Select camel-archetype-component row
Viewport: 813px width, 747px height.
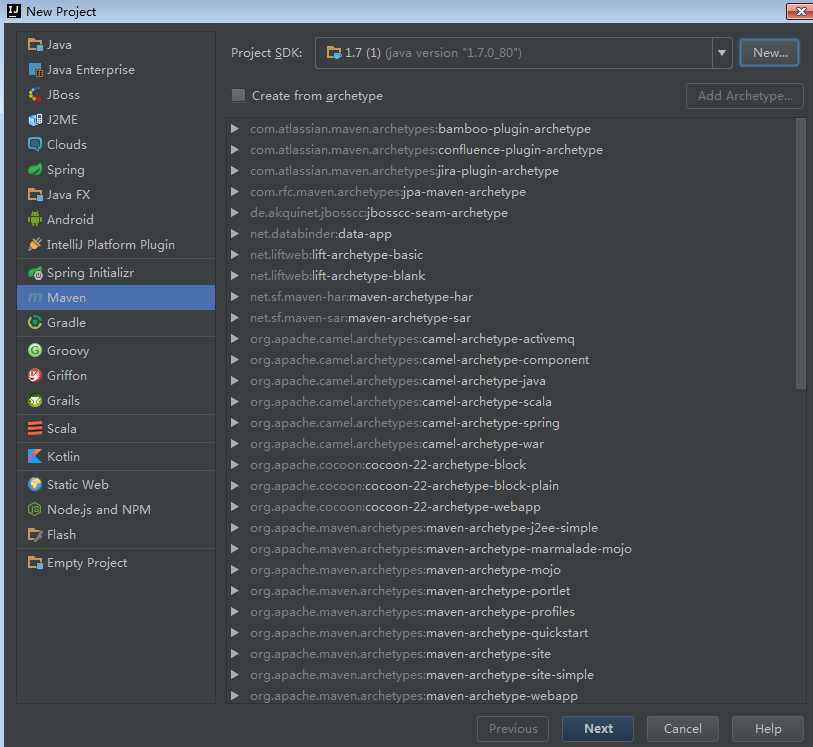click(x=512, y=360)
